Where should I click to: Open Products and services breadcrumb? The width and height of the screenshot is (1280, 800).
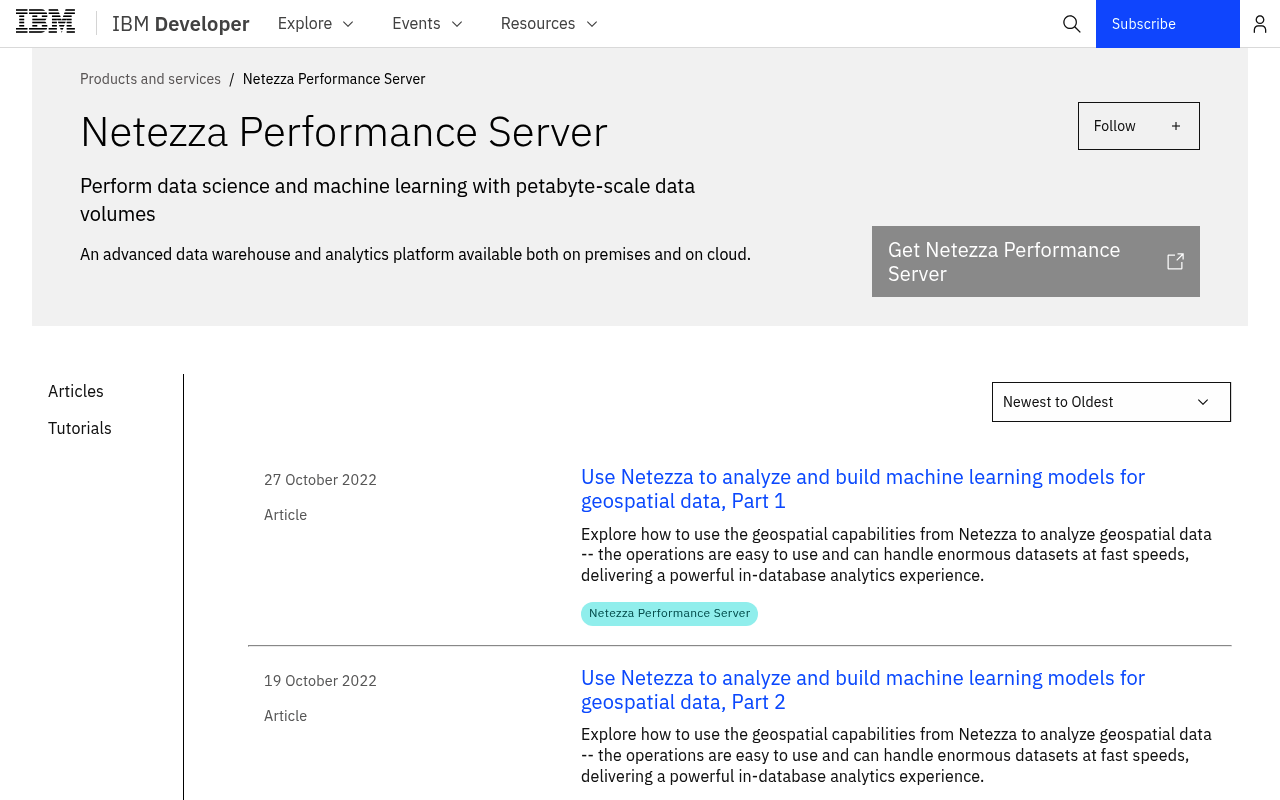150,79
